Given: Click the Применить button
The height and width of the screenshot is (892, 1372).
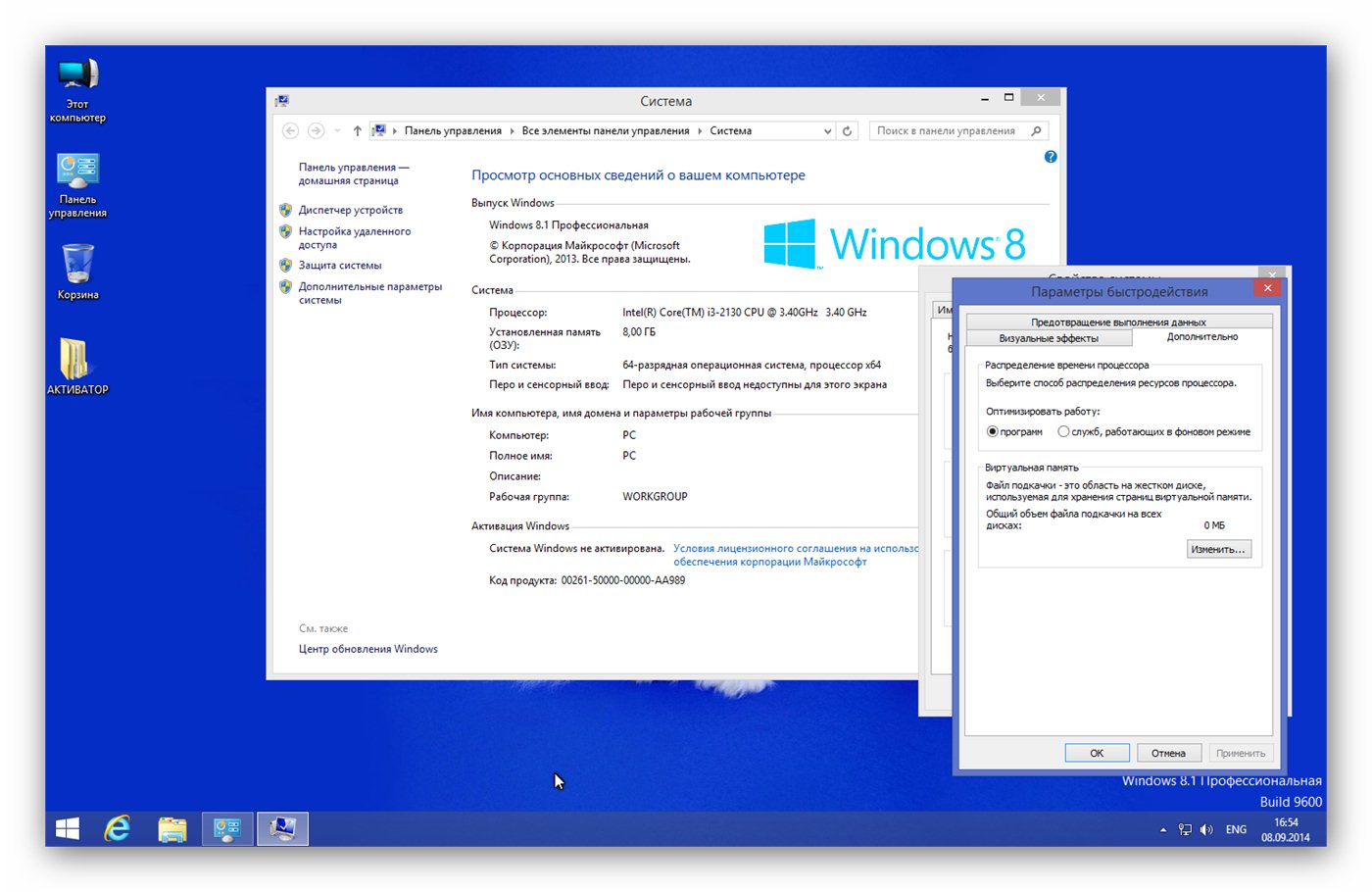Looking at the screenshot, I should [1241, 753].
